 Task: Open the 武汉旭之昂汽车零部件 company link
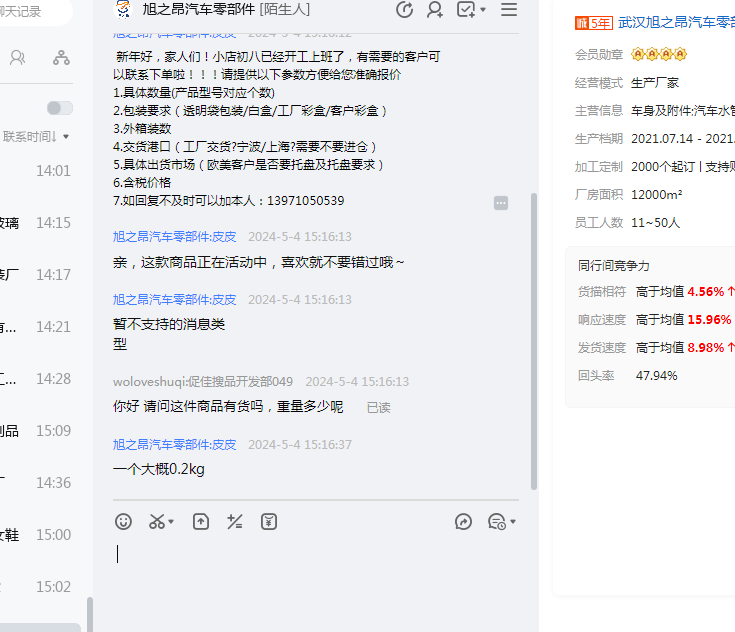tap(675, 22)
